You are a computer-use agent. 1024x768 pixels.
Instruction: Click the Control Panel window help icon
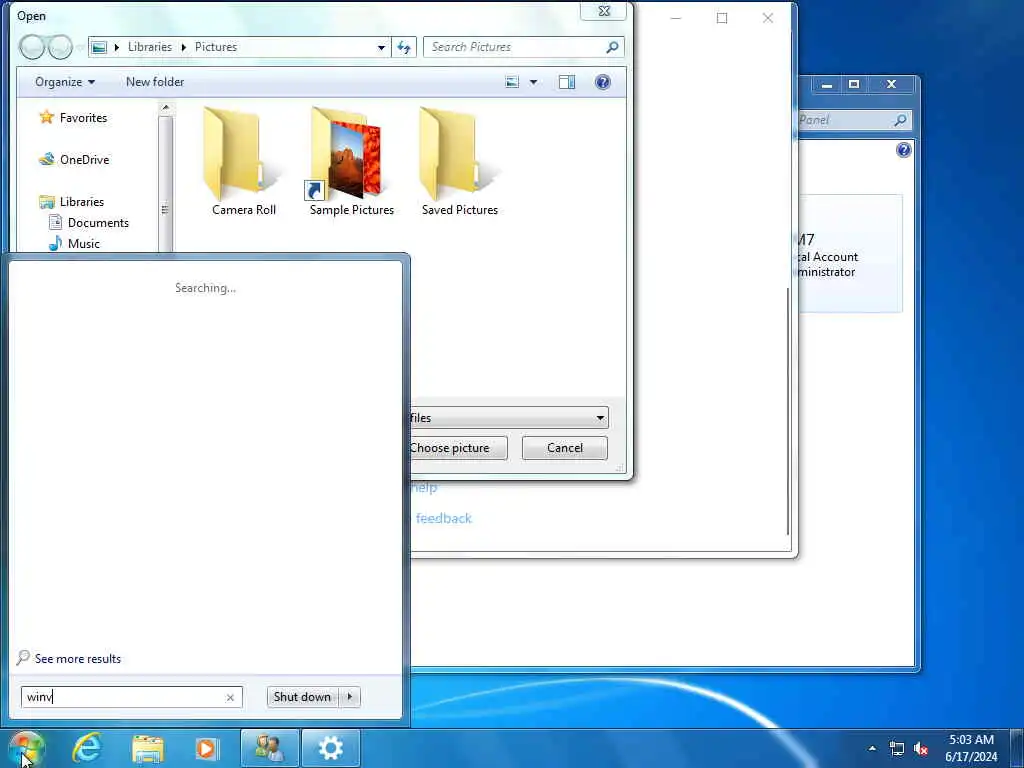(x=904, y=150)
